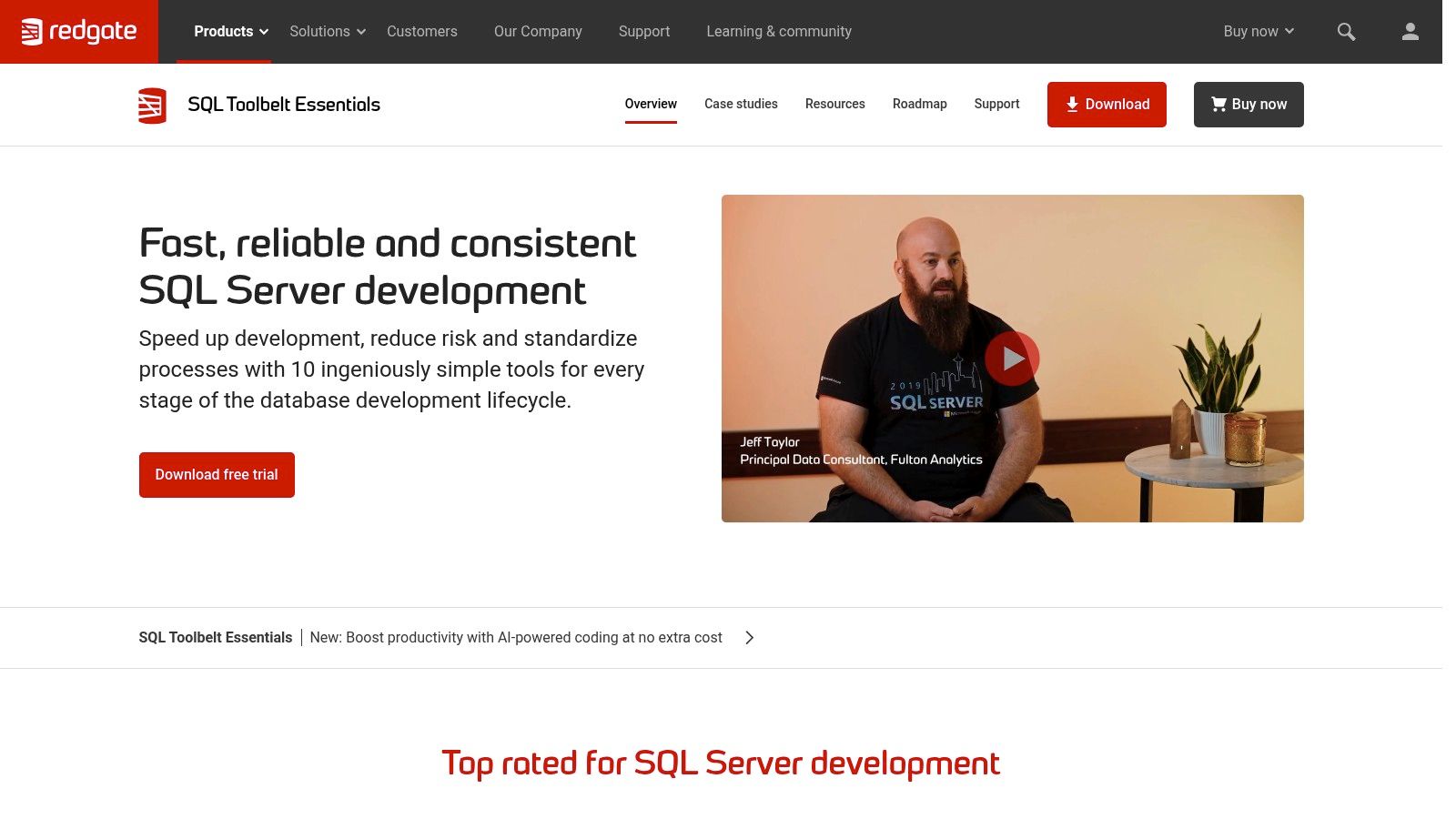
Task: Click the Download free trial button
Action: click(217, 474)
